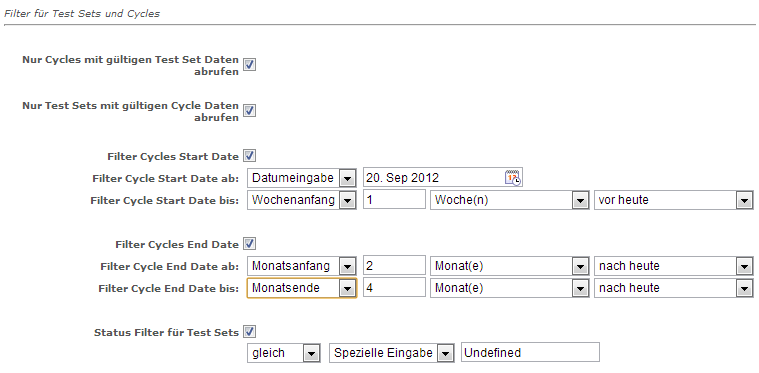The height and width of the screenshot is (373, 759).
Task: Click the 'Filter Cycles End Date' label
Action: [177, 245]
